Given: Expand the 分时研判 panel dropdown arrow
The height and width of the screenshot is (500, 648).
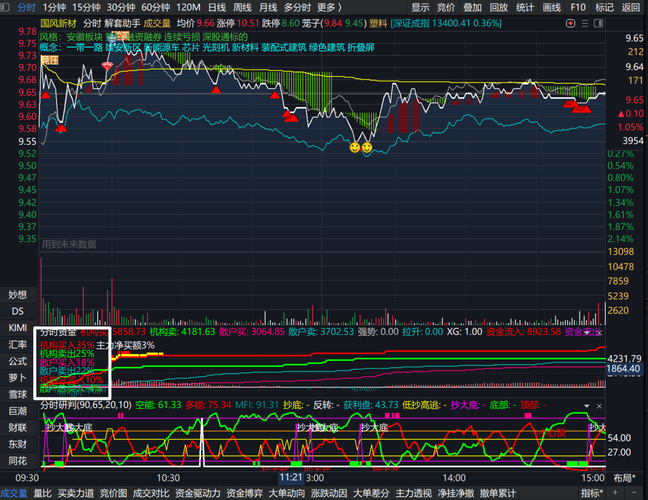Looking at the screenshot, I should (586, 406).
